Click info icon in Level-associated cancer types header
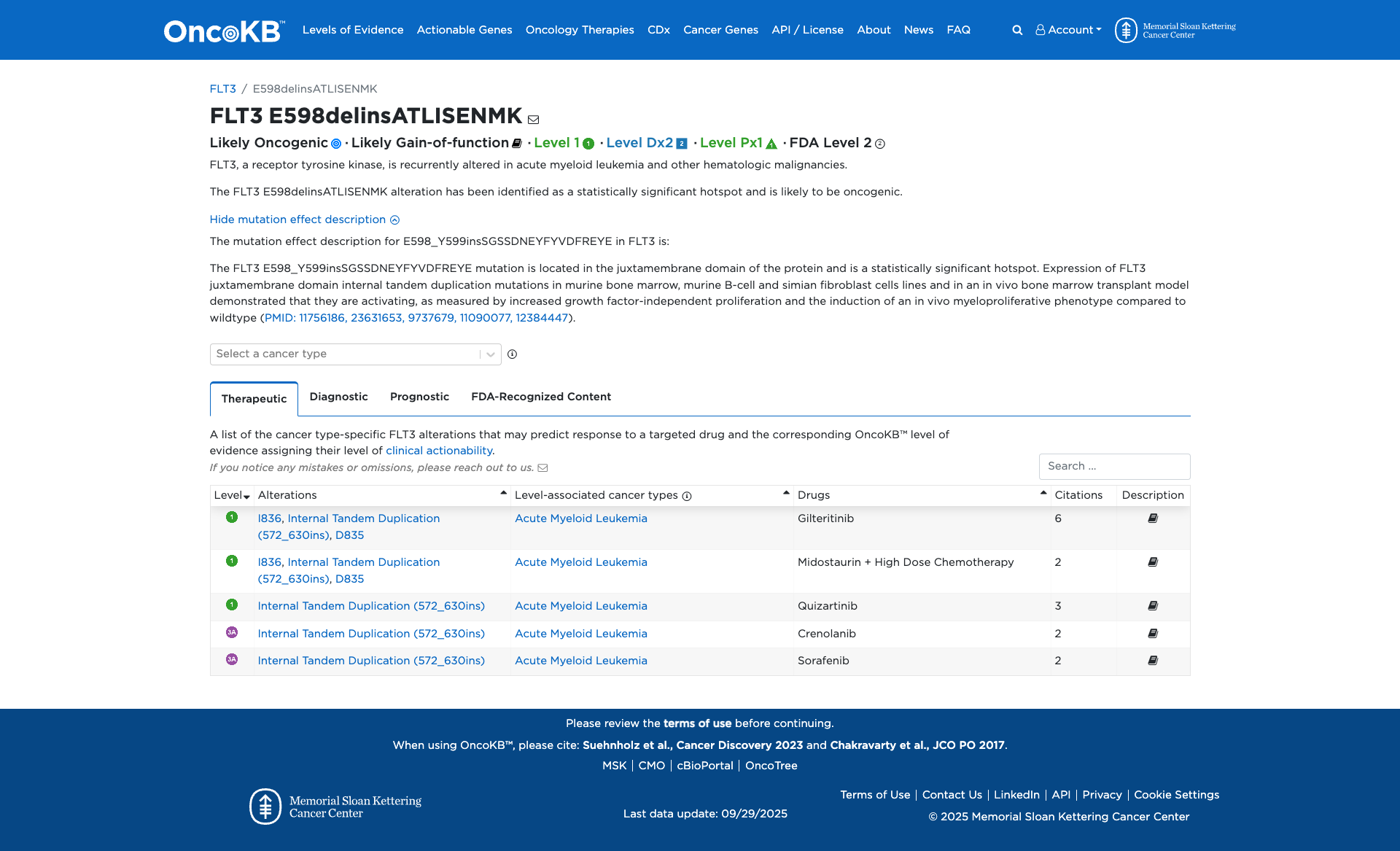The image size is (1400, 851). (687, 496)
